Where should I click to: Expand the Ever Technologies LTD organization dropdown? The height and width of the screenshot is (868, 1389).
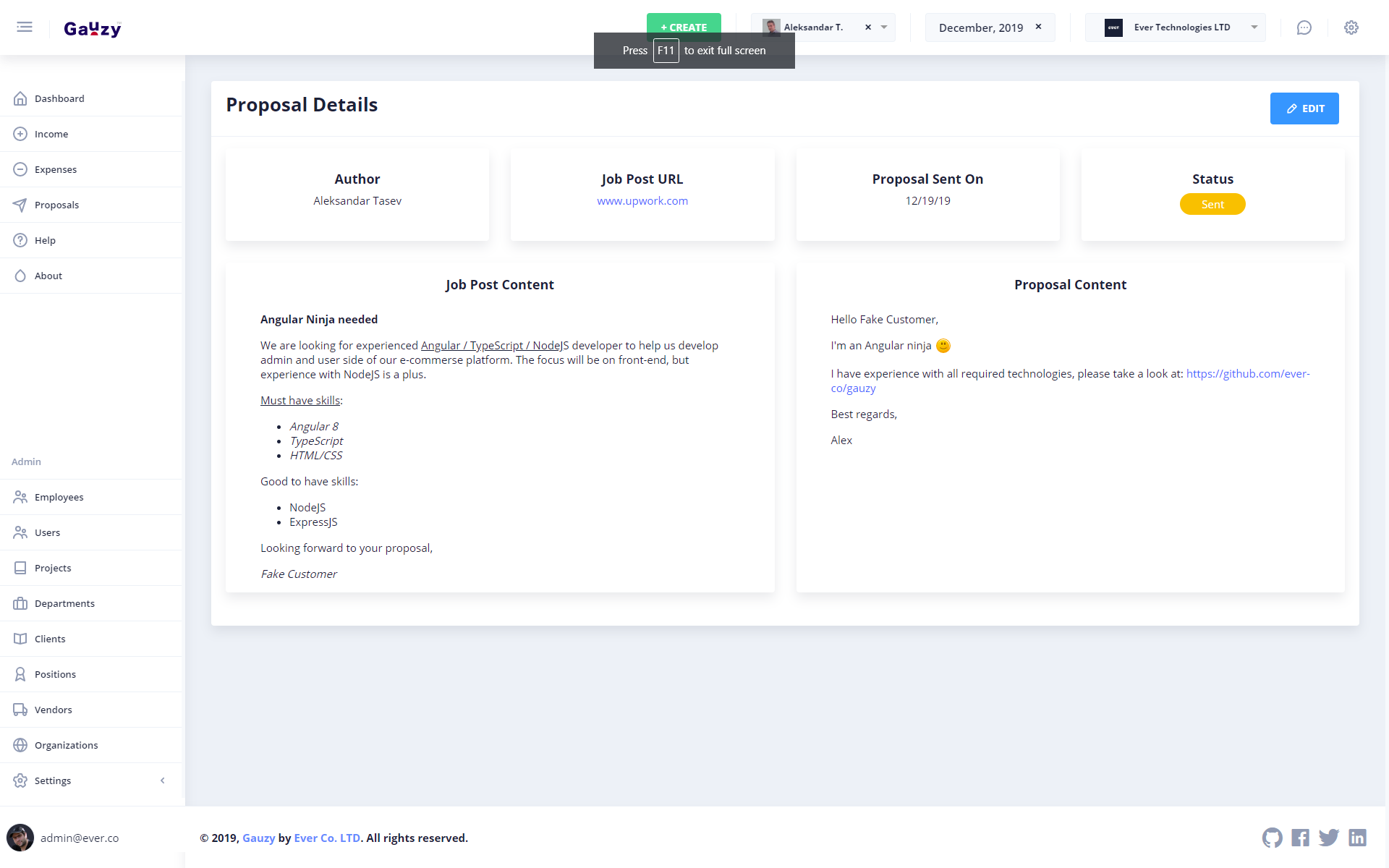(1254, 27)
